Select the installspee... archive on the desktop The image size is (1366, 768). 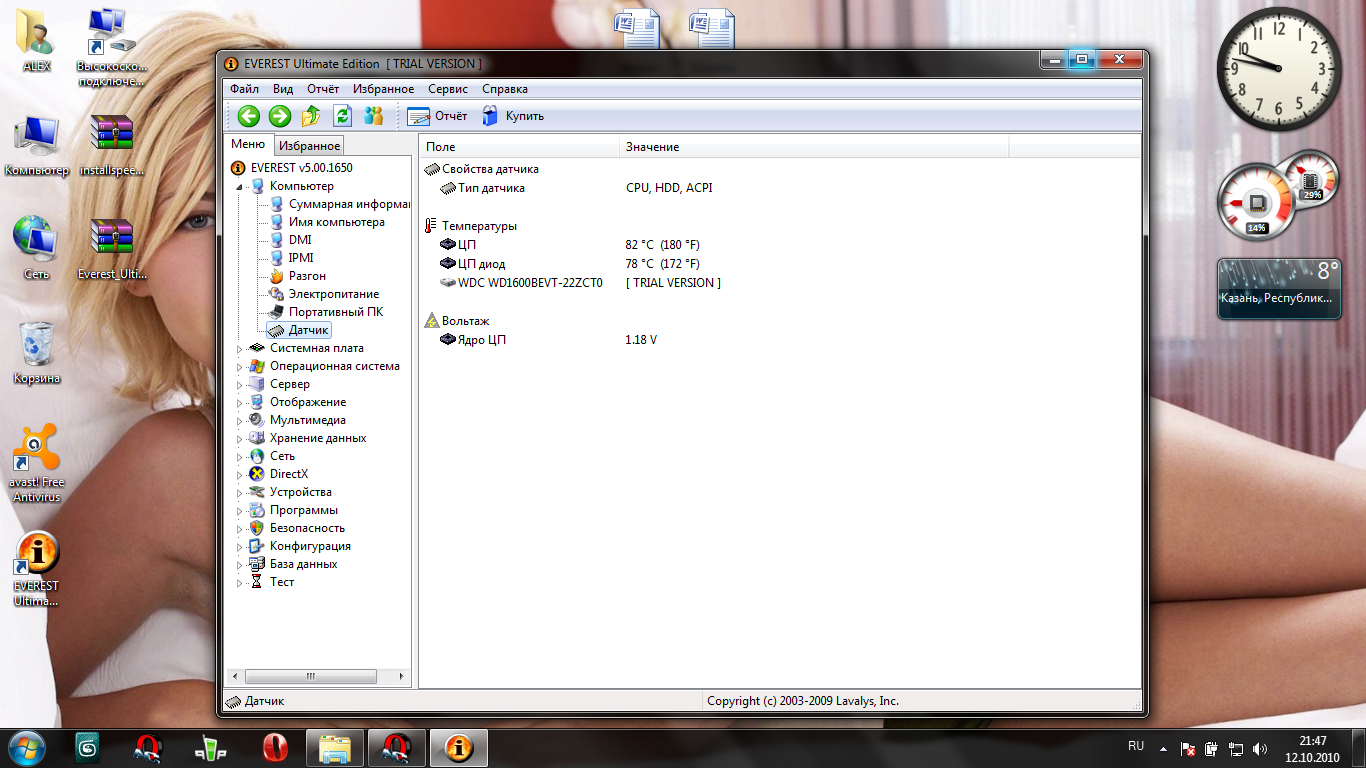click(111, 146)
